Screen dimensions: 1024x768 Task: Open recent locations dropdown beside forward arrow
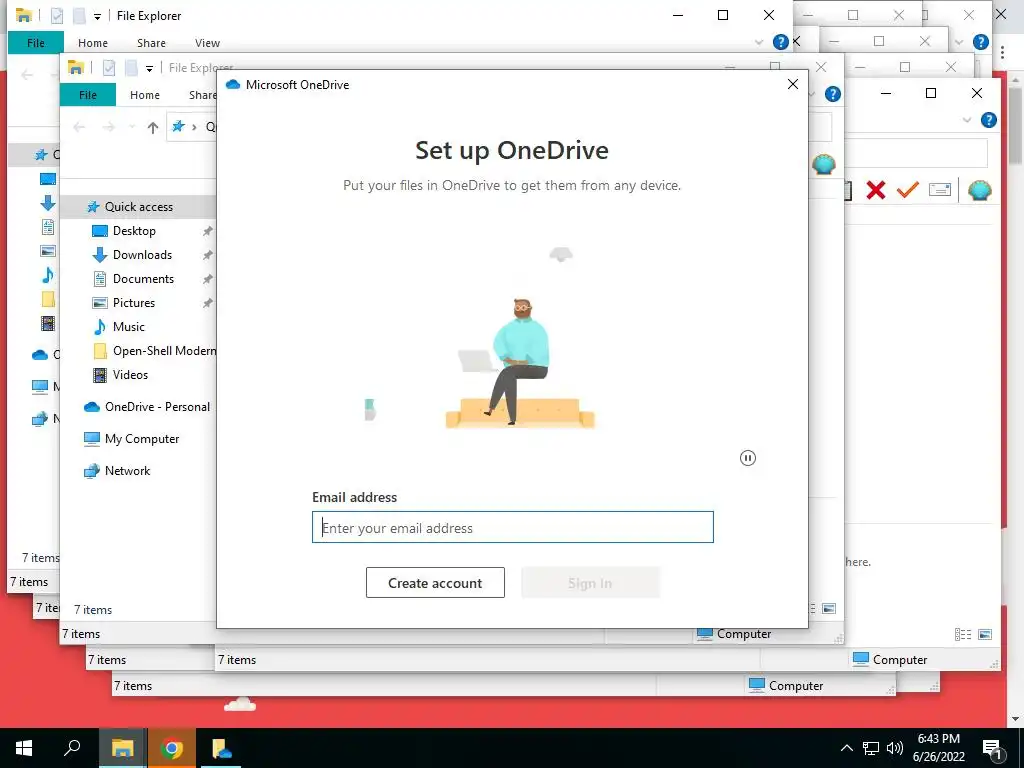point(132,127)
